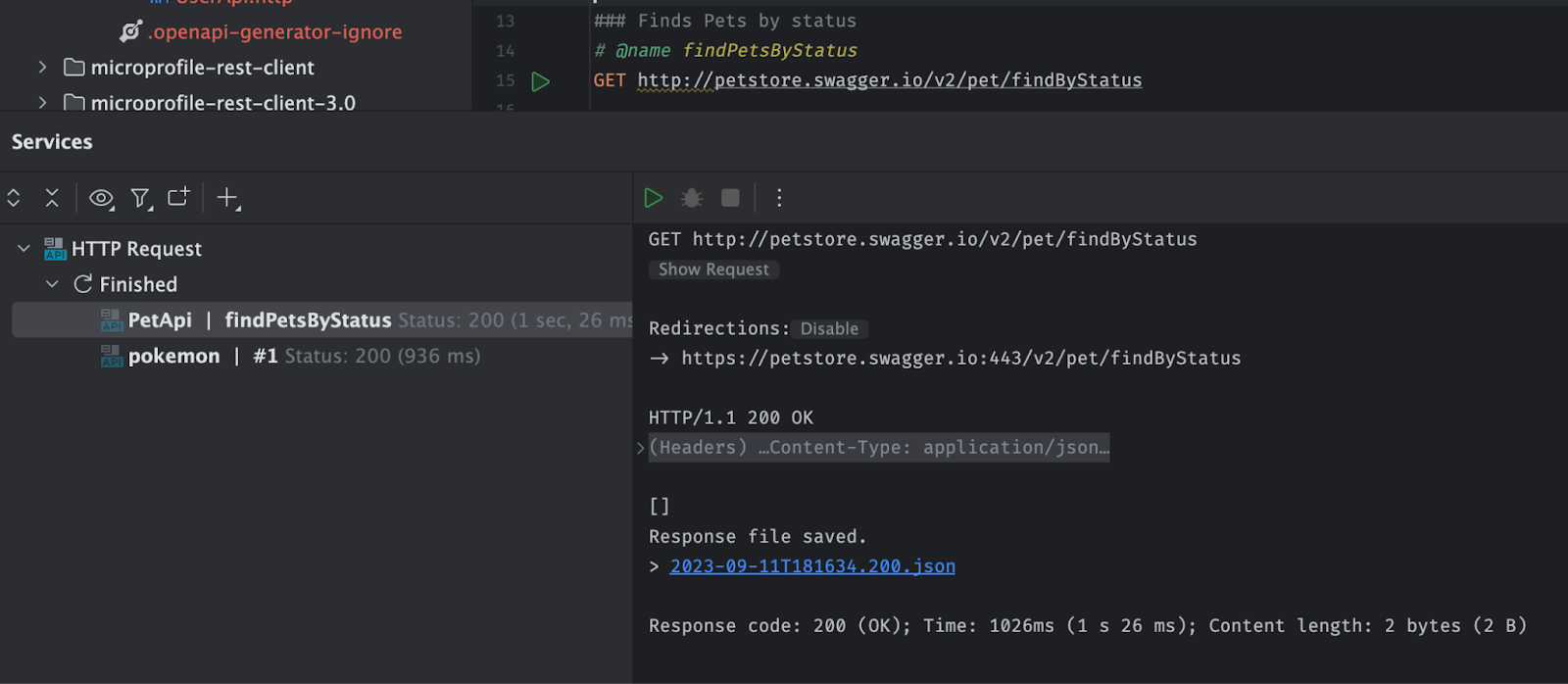Click the PetApi row API icon

pos(112,320)
